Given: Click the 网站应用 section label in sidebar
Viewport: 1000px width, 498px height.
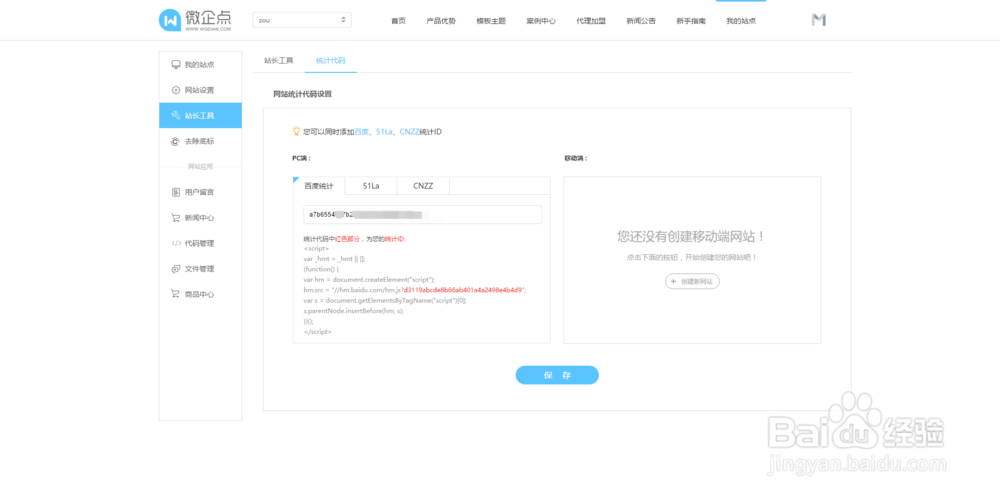Looking at the screenshot, I should pos(200,167).
